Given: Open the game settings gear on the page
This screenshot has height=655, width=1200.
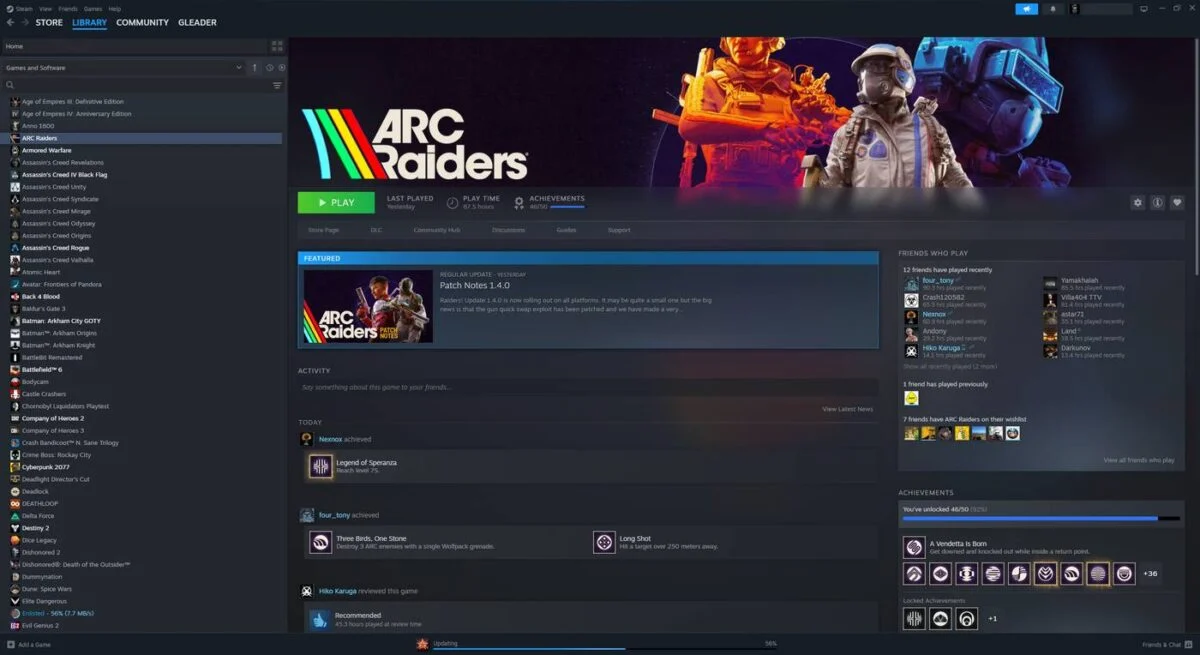Looking at the screenshot, I should [1138, 202].
